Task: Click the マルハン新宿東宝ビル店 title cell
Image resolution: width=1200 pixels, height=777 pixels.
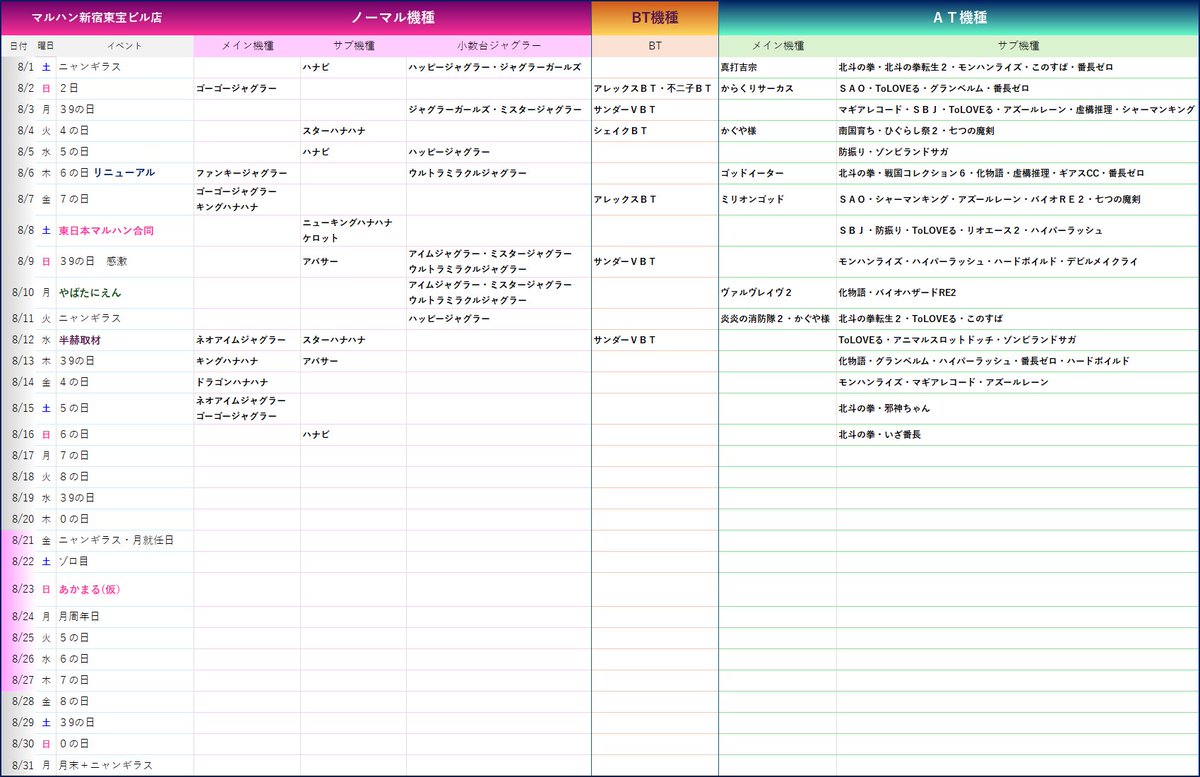Action: [x=97, y=18]
